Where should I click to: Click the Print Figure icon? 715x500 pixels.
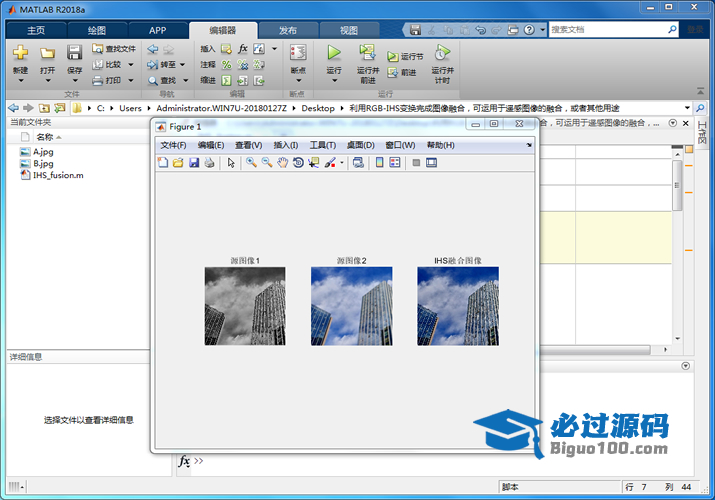pos(209,163)
